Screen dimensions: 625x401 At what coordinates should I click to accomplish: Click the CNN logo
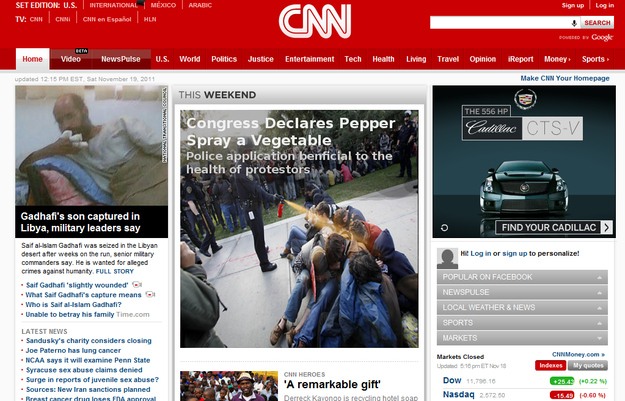[x=315, y=22]
